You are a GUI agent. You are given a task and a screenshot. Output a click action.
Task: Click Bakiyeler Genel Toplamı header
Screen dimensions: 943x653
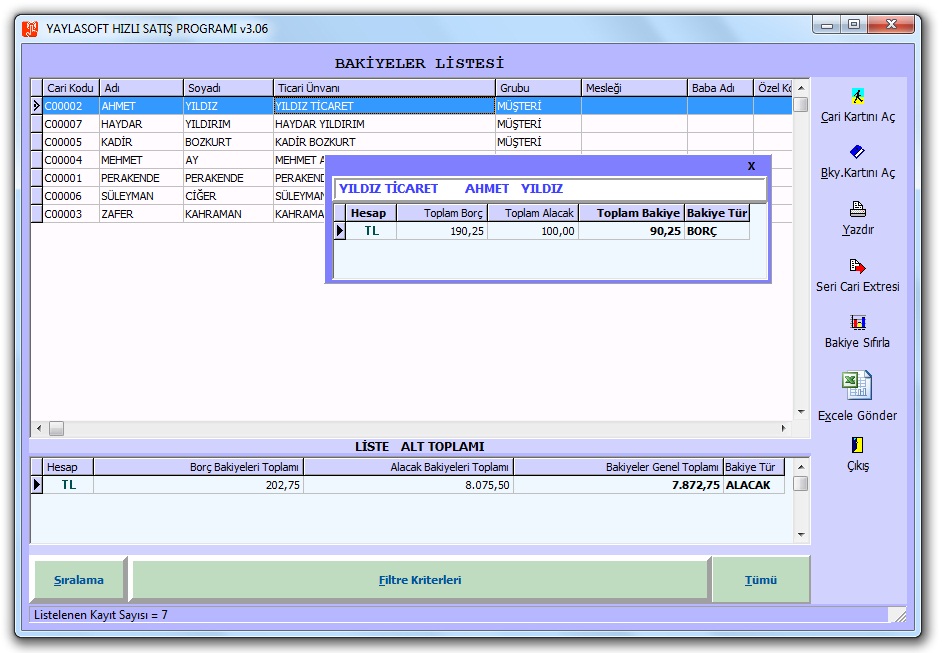coord(618,467)
